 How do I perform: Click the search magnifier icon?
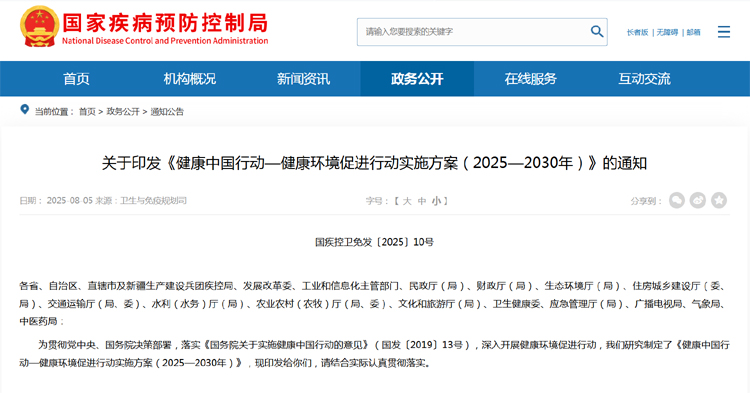click(596, 32)
